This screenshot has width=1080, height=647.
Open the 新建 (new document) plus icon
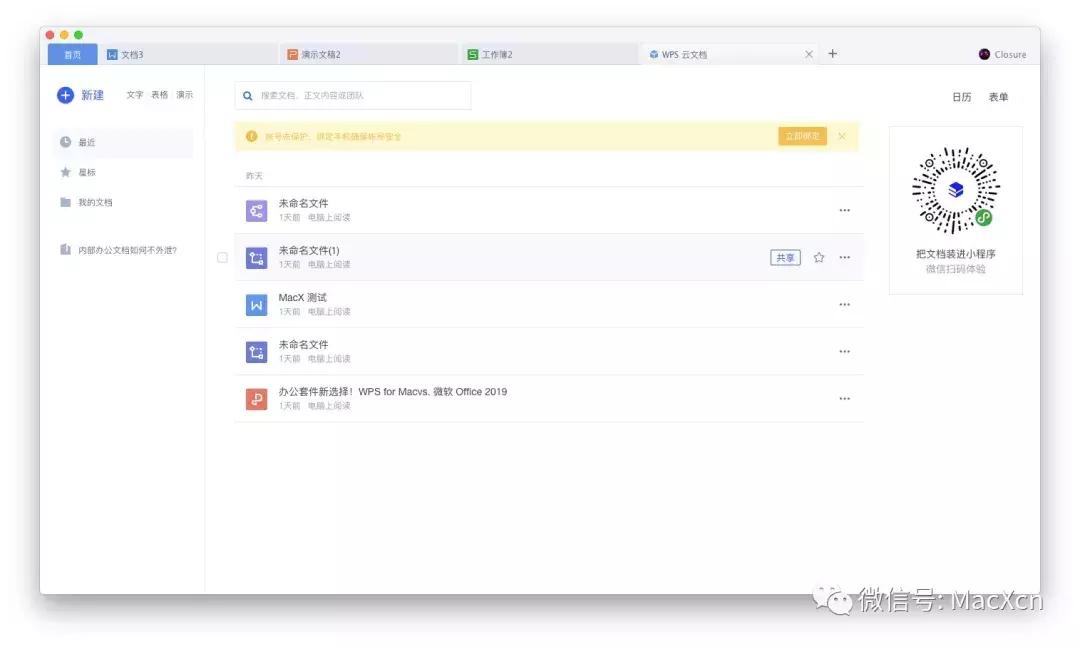point(66,95)
